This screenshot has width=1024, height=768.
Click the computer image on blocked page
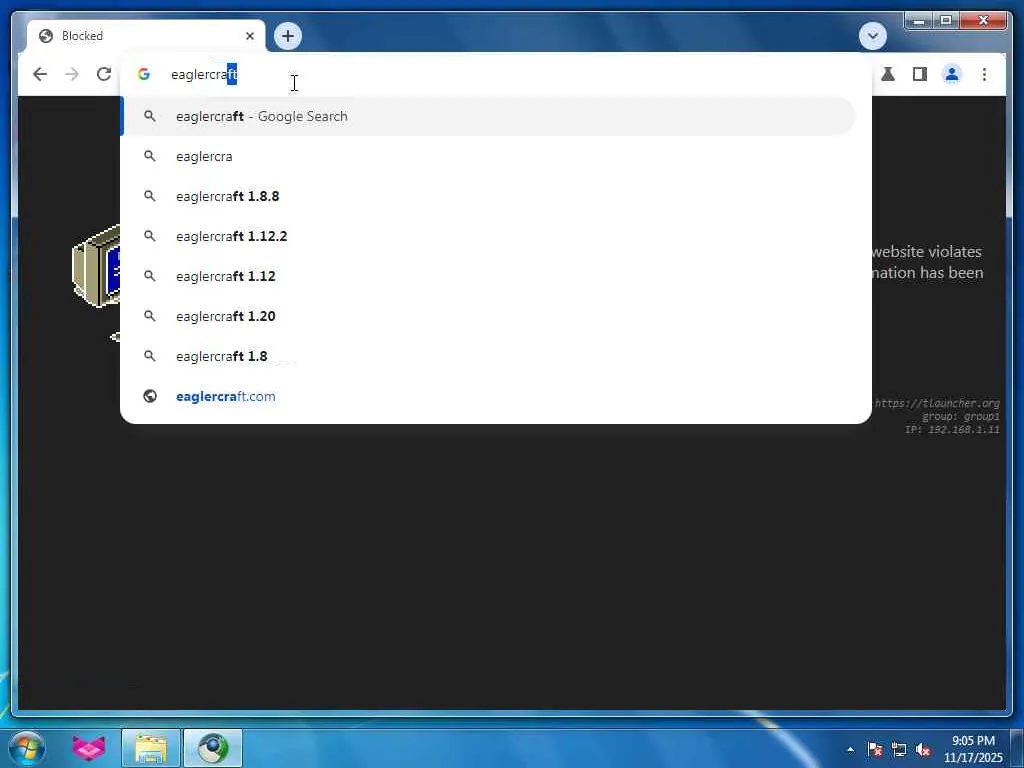(x=96, y=266)
